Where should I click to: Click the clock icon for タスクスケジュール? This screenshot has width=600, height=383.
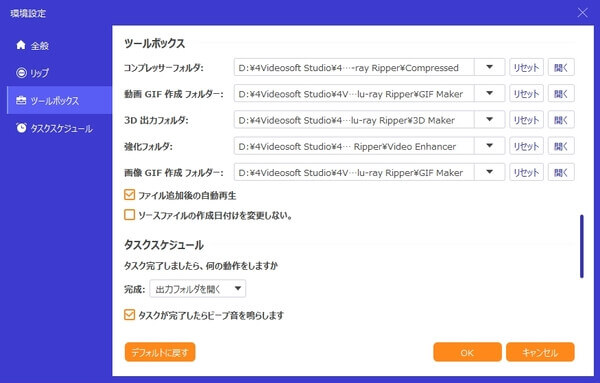(21, 128)
